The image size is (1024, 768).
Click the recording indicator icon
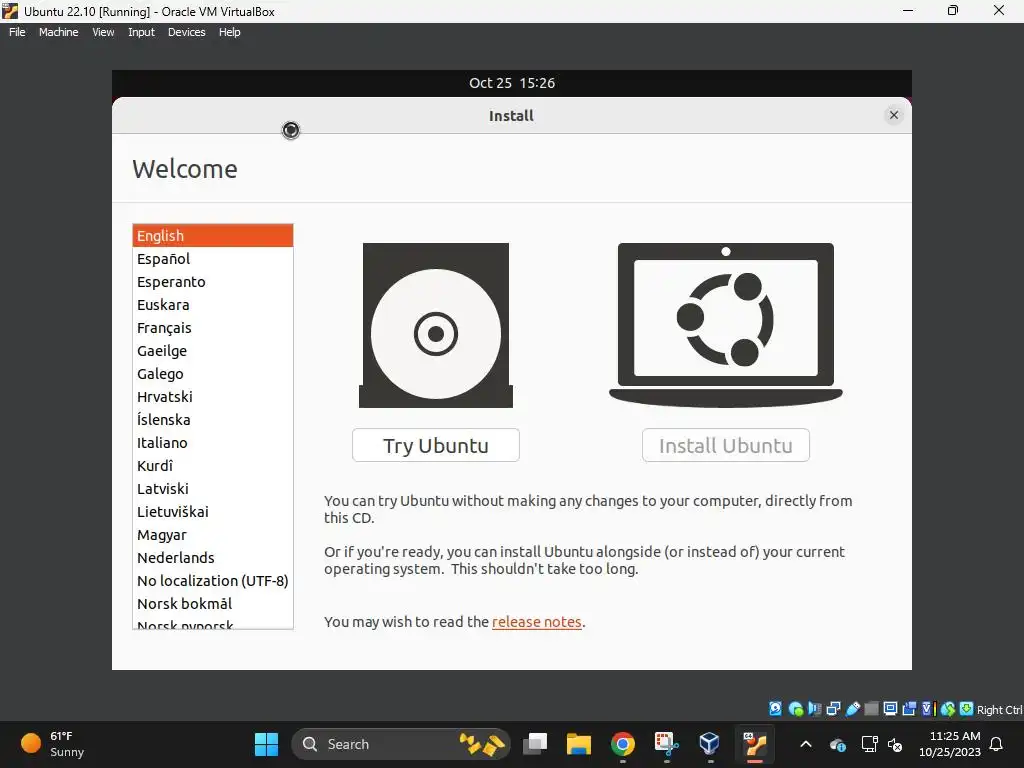909,709
